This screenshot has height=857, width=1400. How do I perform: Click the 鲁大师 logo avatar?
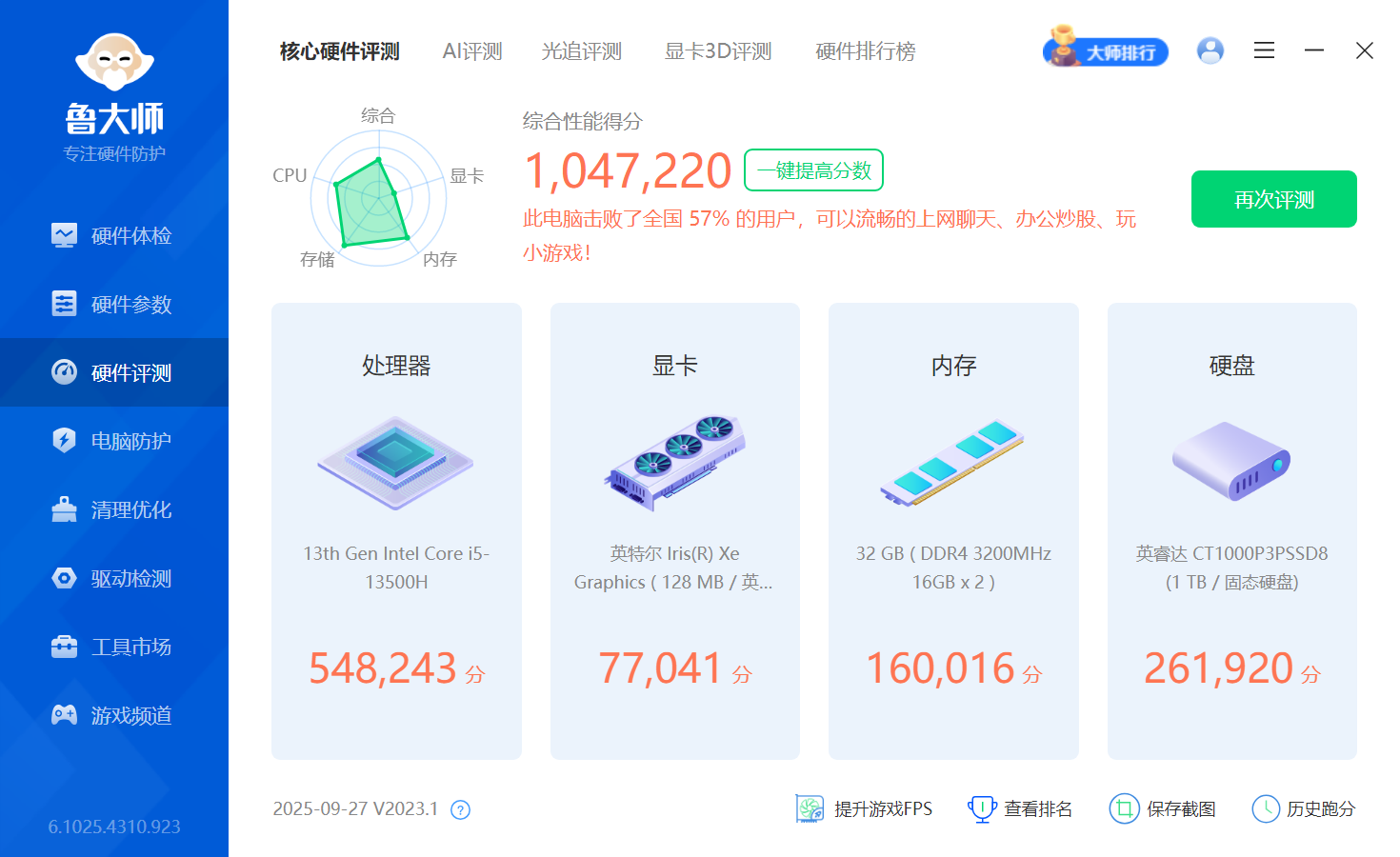114,62
